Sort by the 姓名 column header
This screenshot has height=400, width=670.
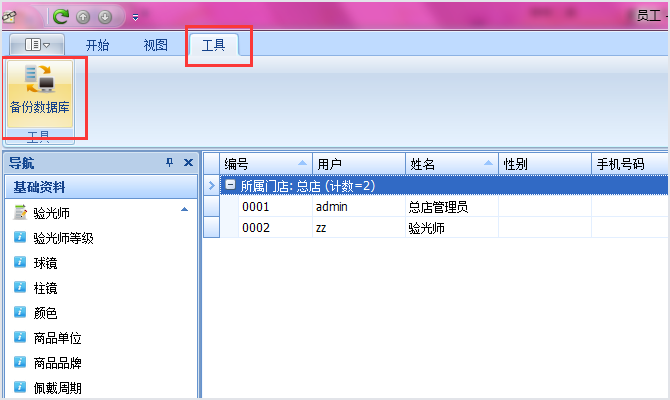click(x=452, y=164)
